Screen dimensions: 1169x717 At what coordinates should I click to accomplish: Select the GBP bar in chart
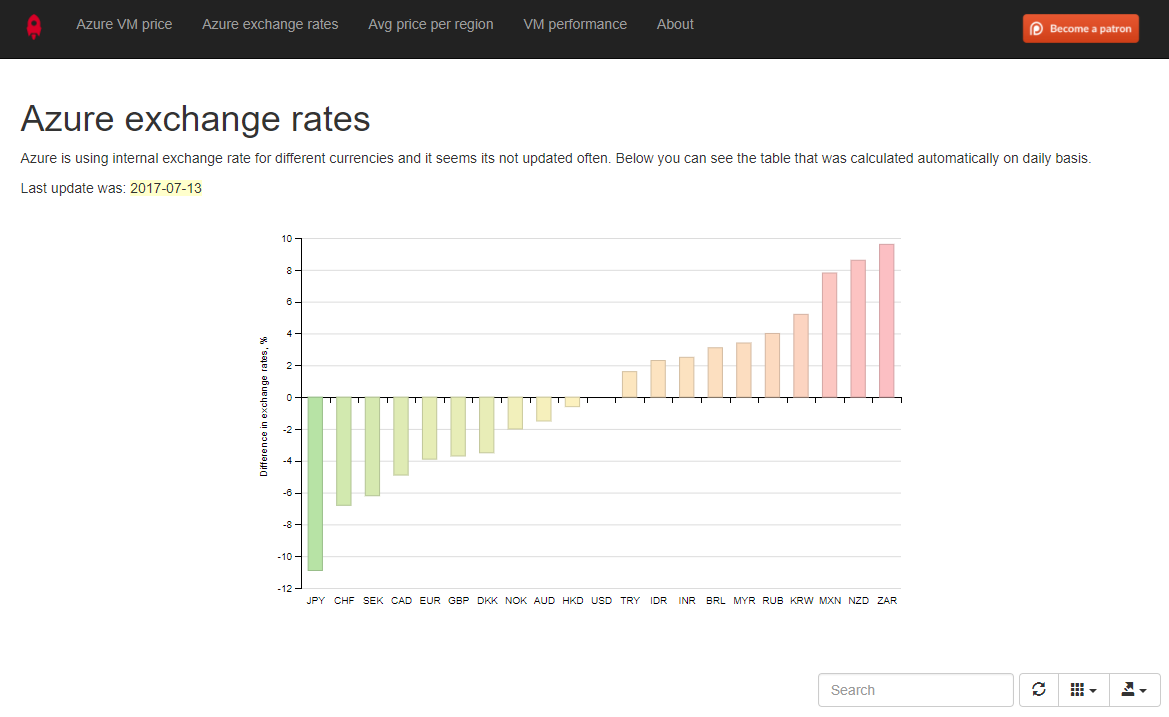coord(458,427)
